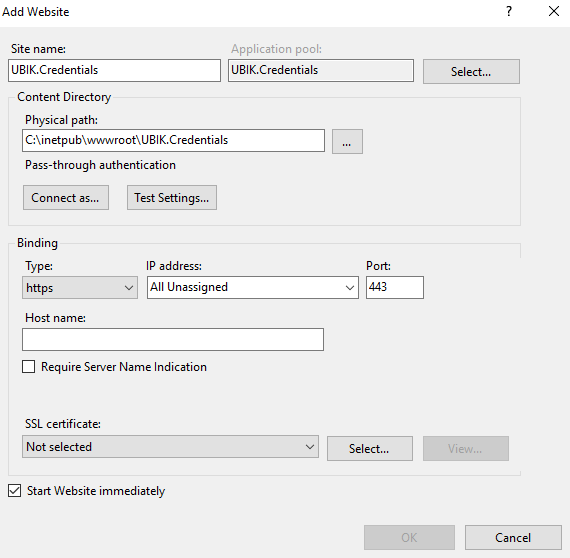Click into the Physical path field
The height and width of the screenshot is (558, 570).
point(173,140)
